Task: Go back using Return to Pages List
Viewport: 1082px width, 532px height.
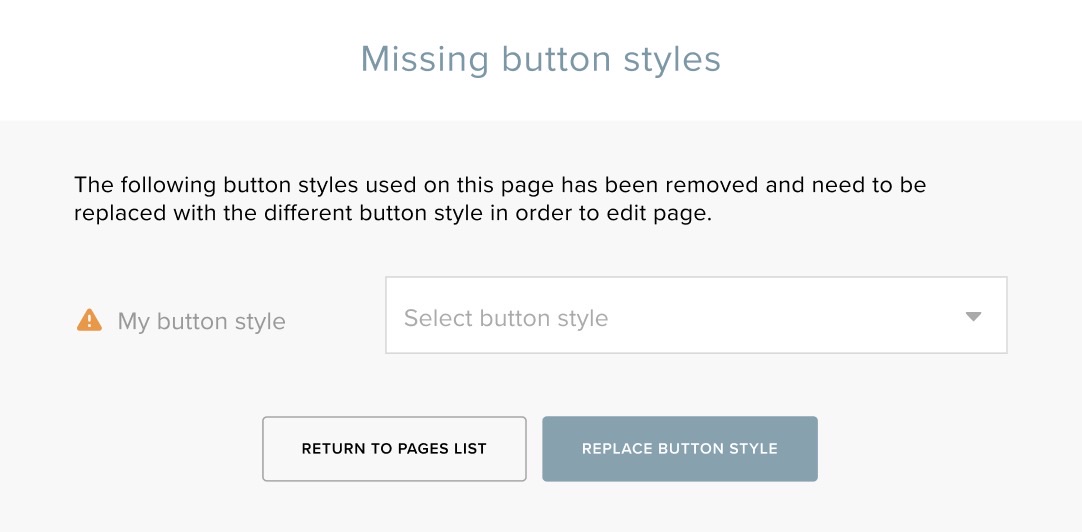Action: tap(394, 449)
